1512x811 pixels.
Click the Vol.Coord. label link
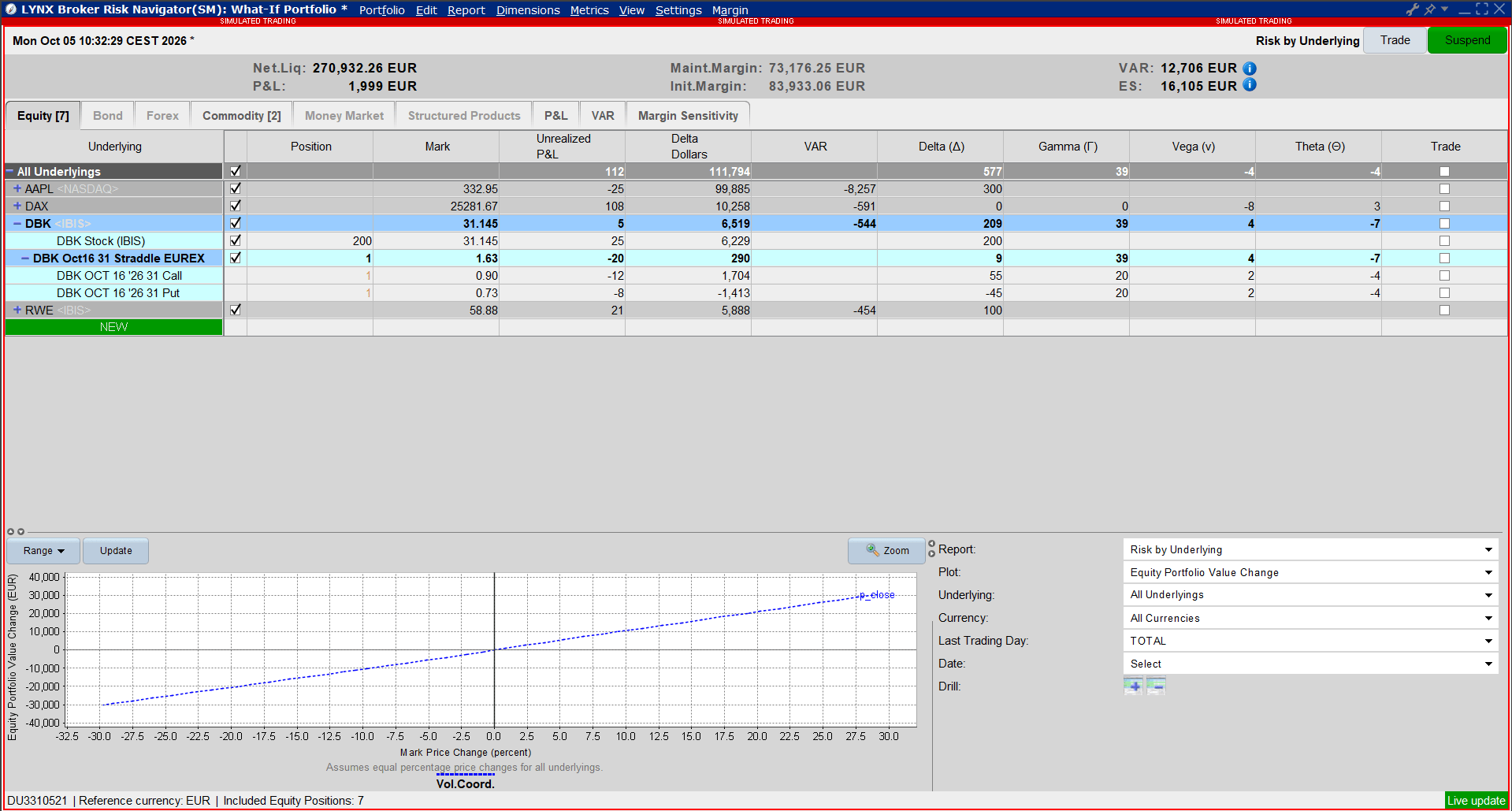465,784
